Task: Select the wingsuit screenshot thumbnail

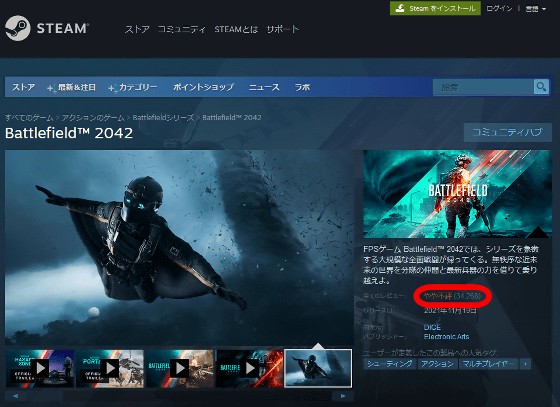Action: (318, 368)
